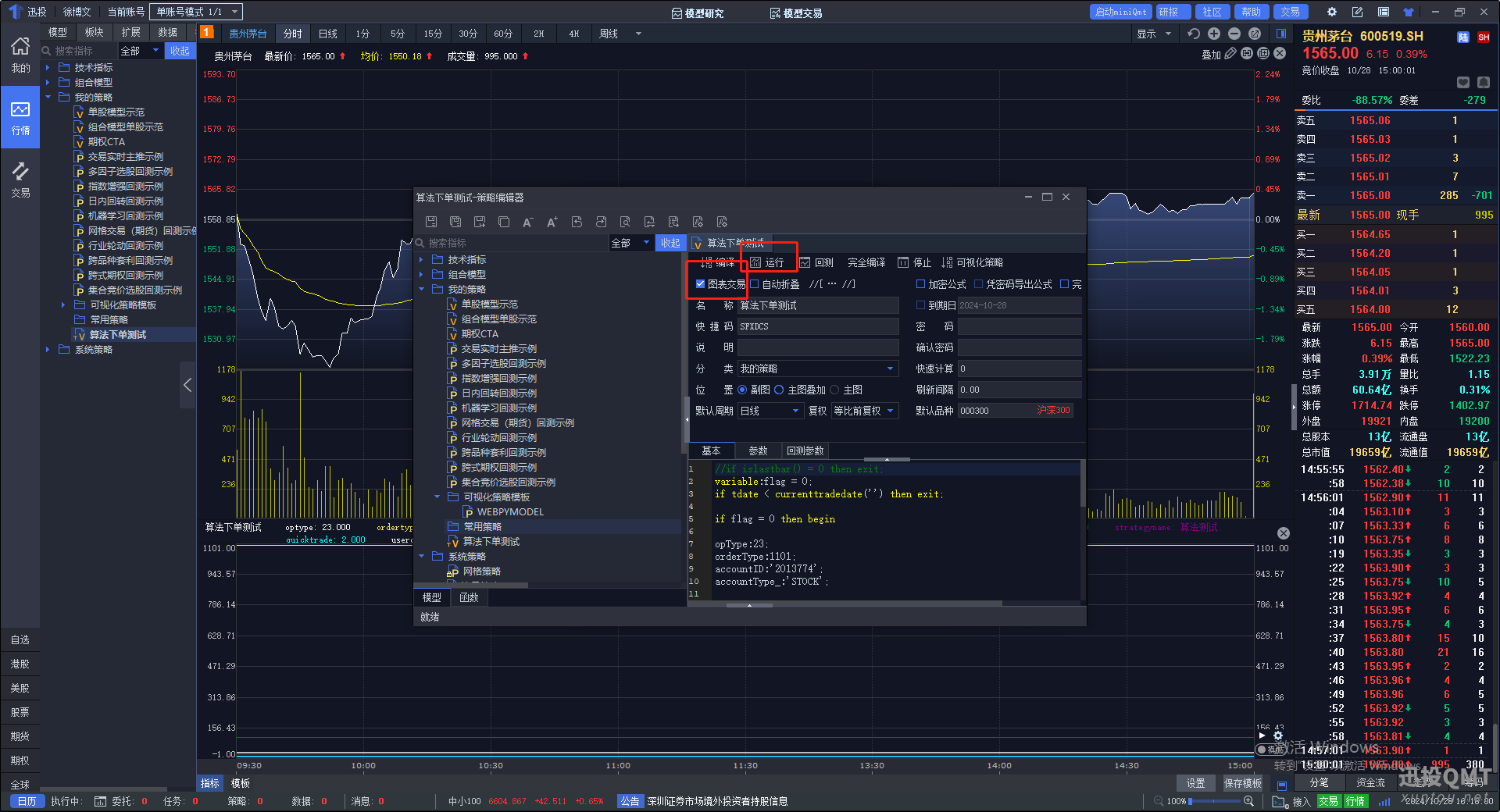Click the A+ increase font size icon
Image resolution: width=1500 pixels, height=812 pixels.
pos(552,222)
